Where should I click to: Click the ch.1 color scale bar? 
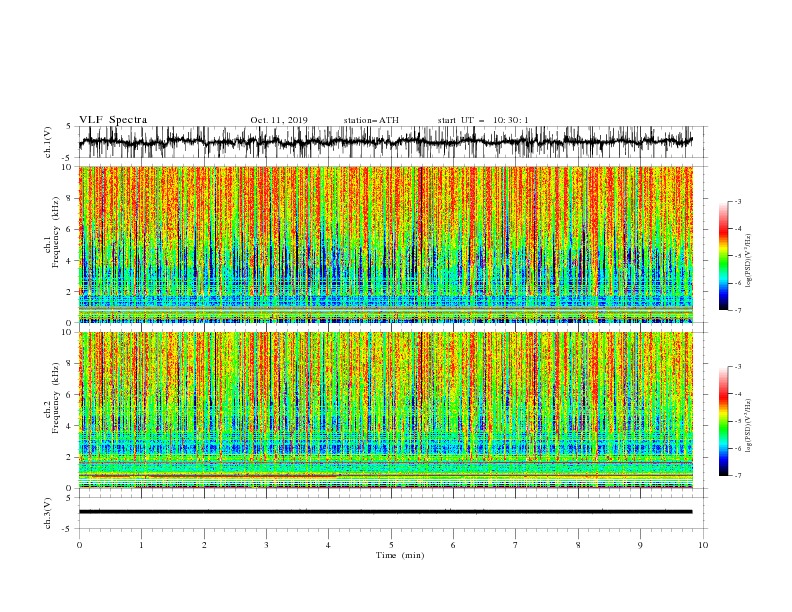coord(723,256)
